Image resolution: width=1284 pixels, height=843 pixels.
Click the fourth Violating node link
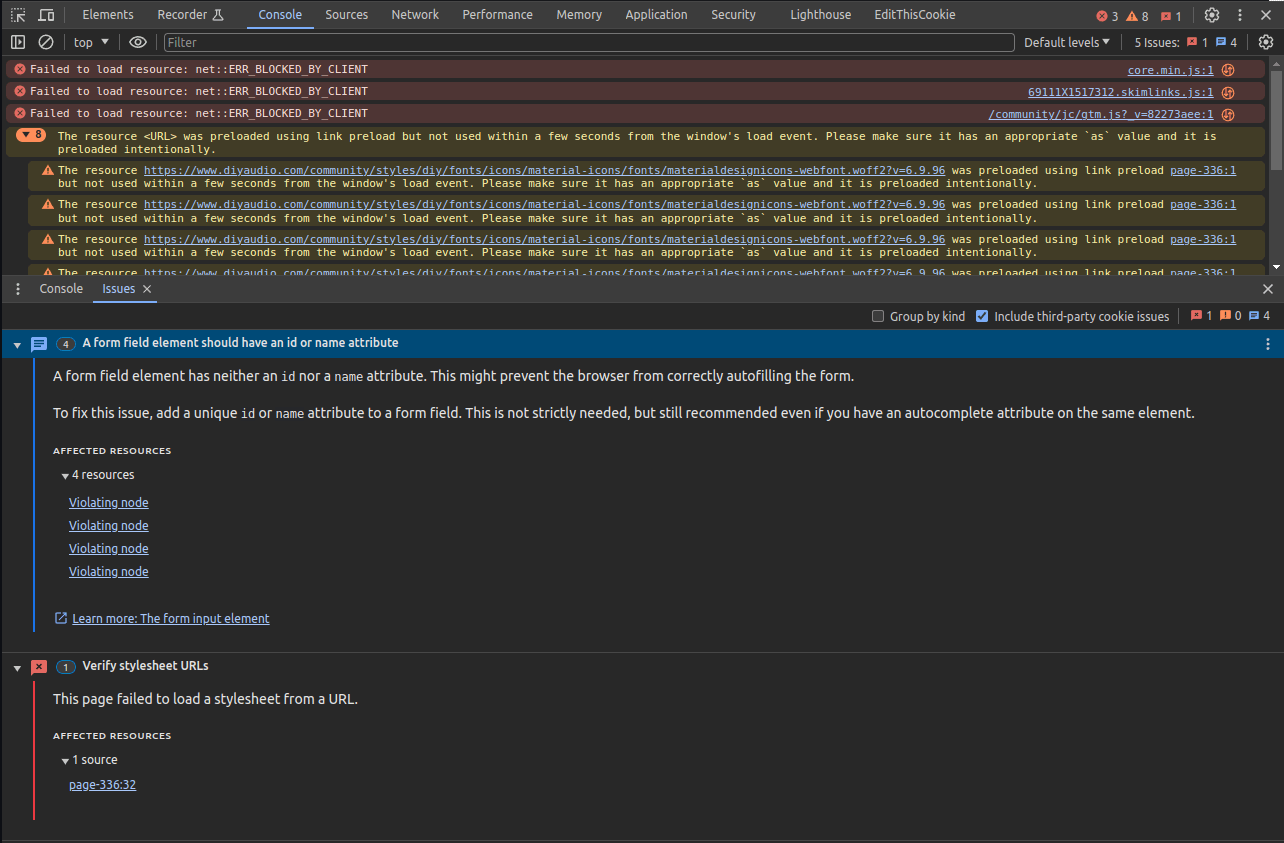pos(108,572)
